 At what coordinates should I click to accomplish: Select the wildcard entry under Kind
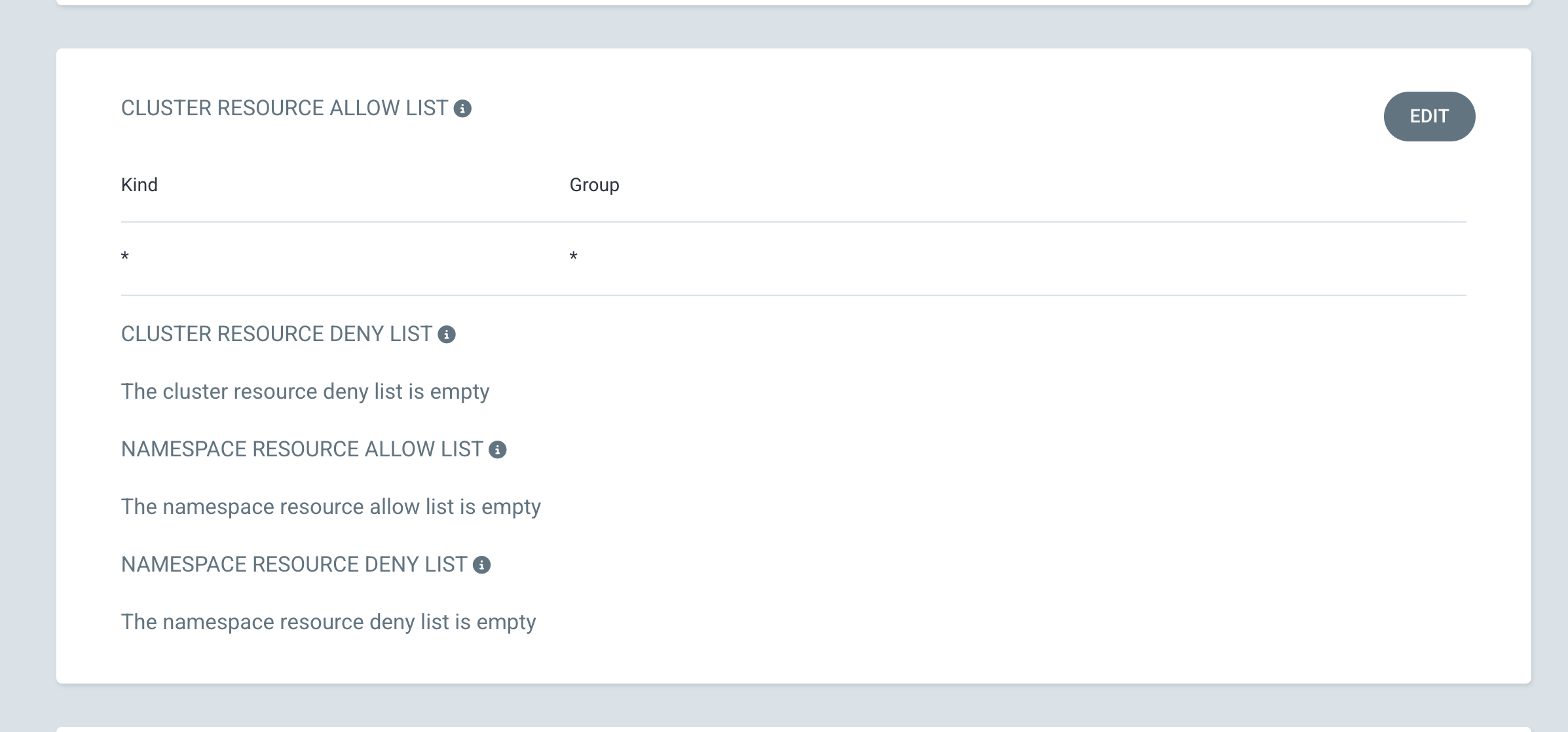[x=124, y=257]
